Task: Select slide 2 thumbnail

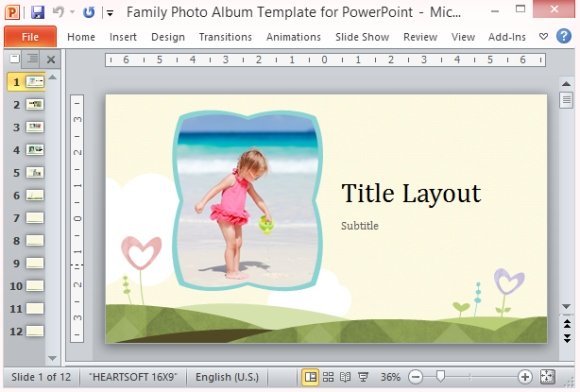Action: (x=35, y=105)
